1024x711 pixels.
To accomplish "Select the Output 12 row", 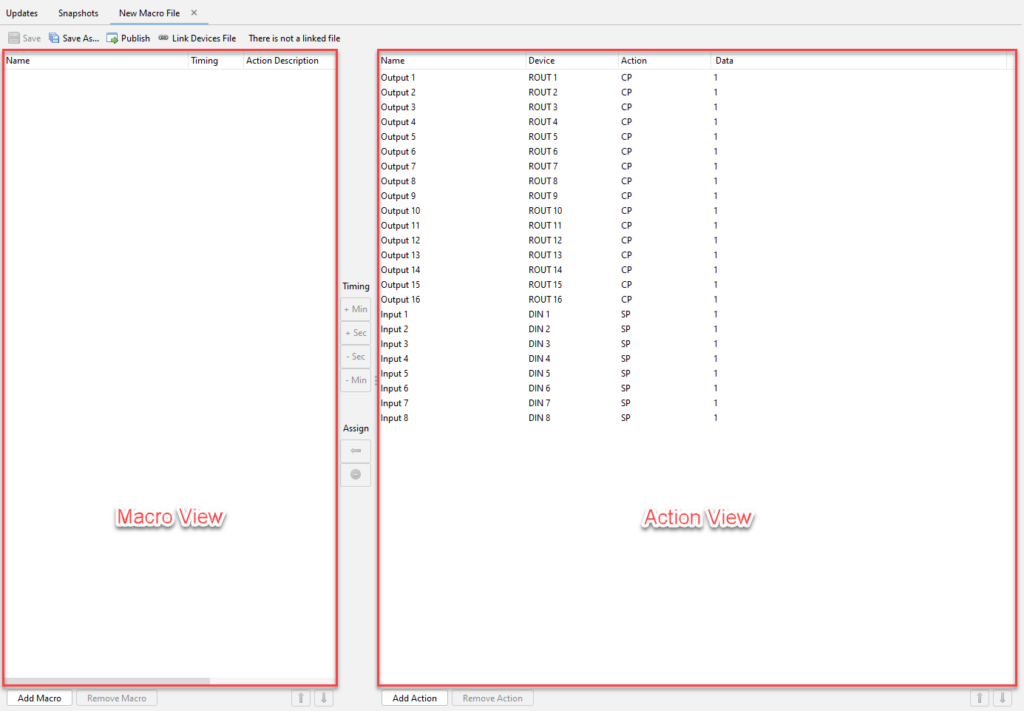I will pyautogui.click(x=696, y=241).
